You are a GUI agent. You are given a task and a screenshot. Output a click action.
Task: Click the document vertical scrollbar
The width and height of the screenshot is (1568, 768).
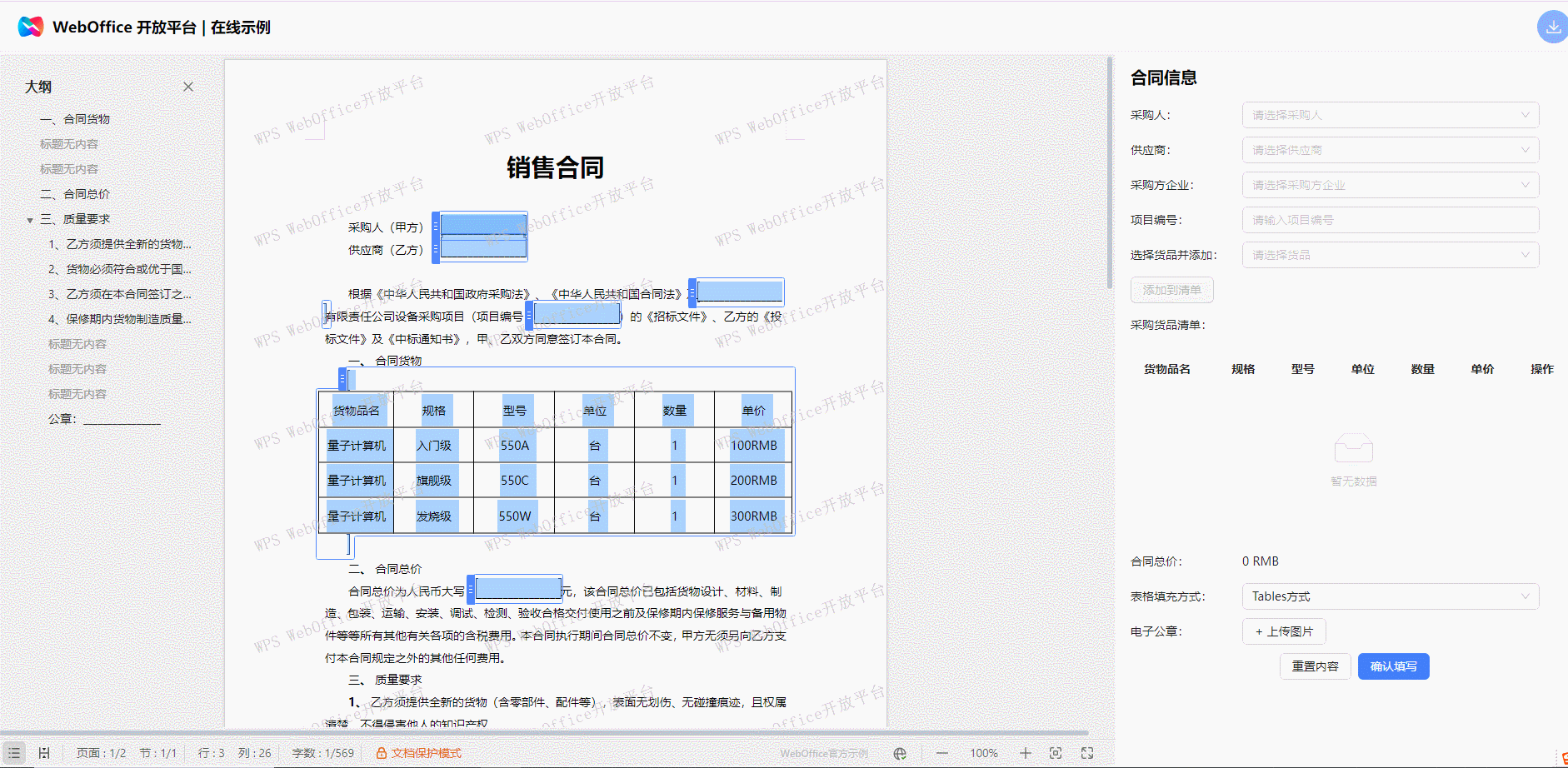point(1109,172)
